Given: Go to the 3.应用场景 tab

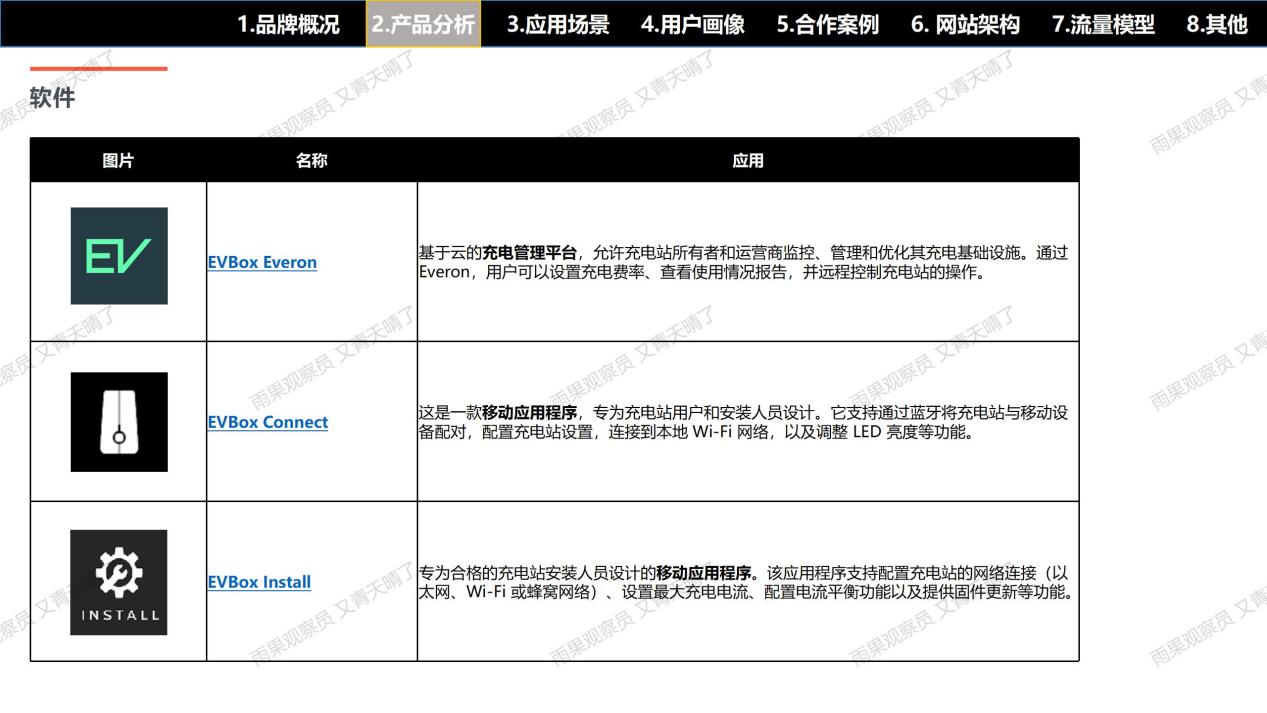Looking at the screenshot, I should click(558, 24).
